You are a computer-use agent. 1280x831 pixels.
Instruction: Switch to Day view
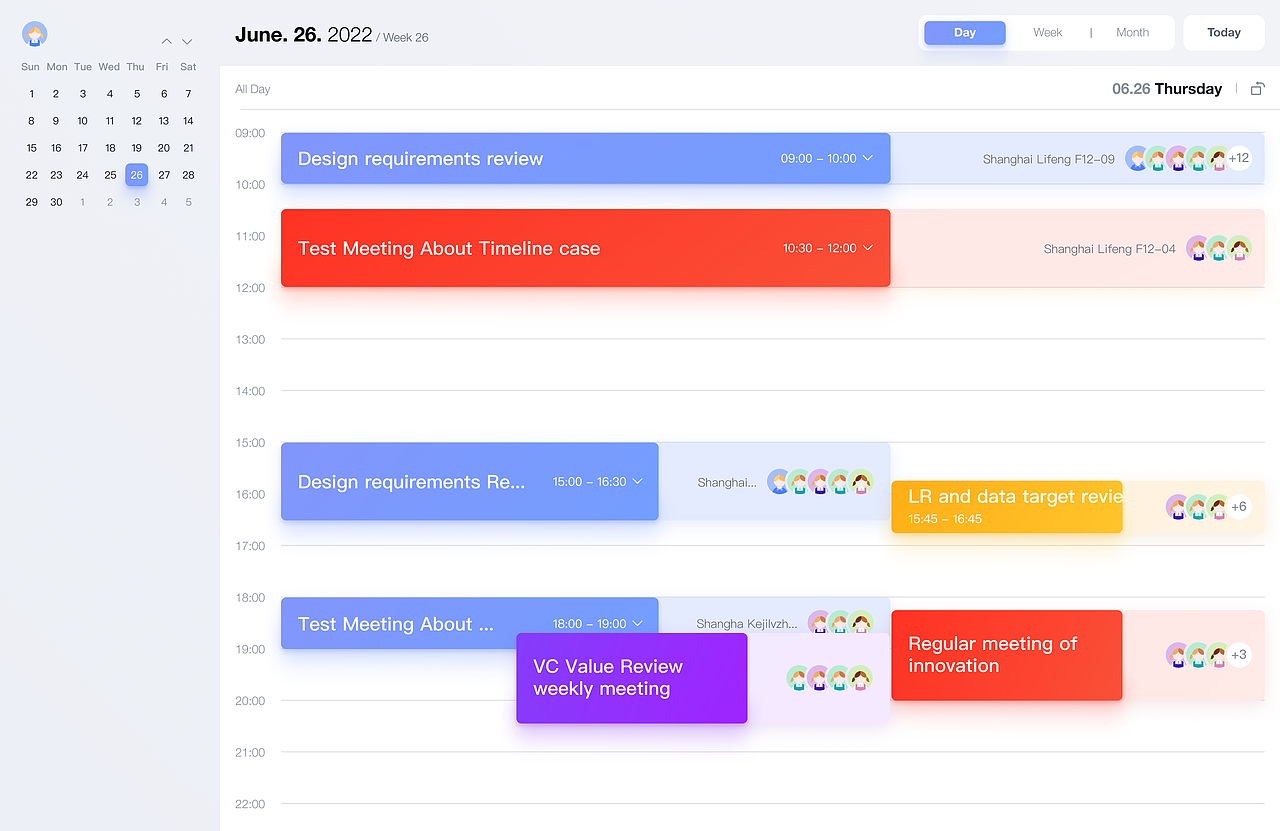[x=964, y=33]
